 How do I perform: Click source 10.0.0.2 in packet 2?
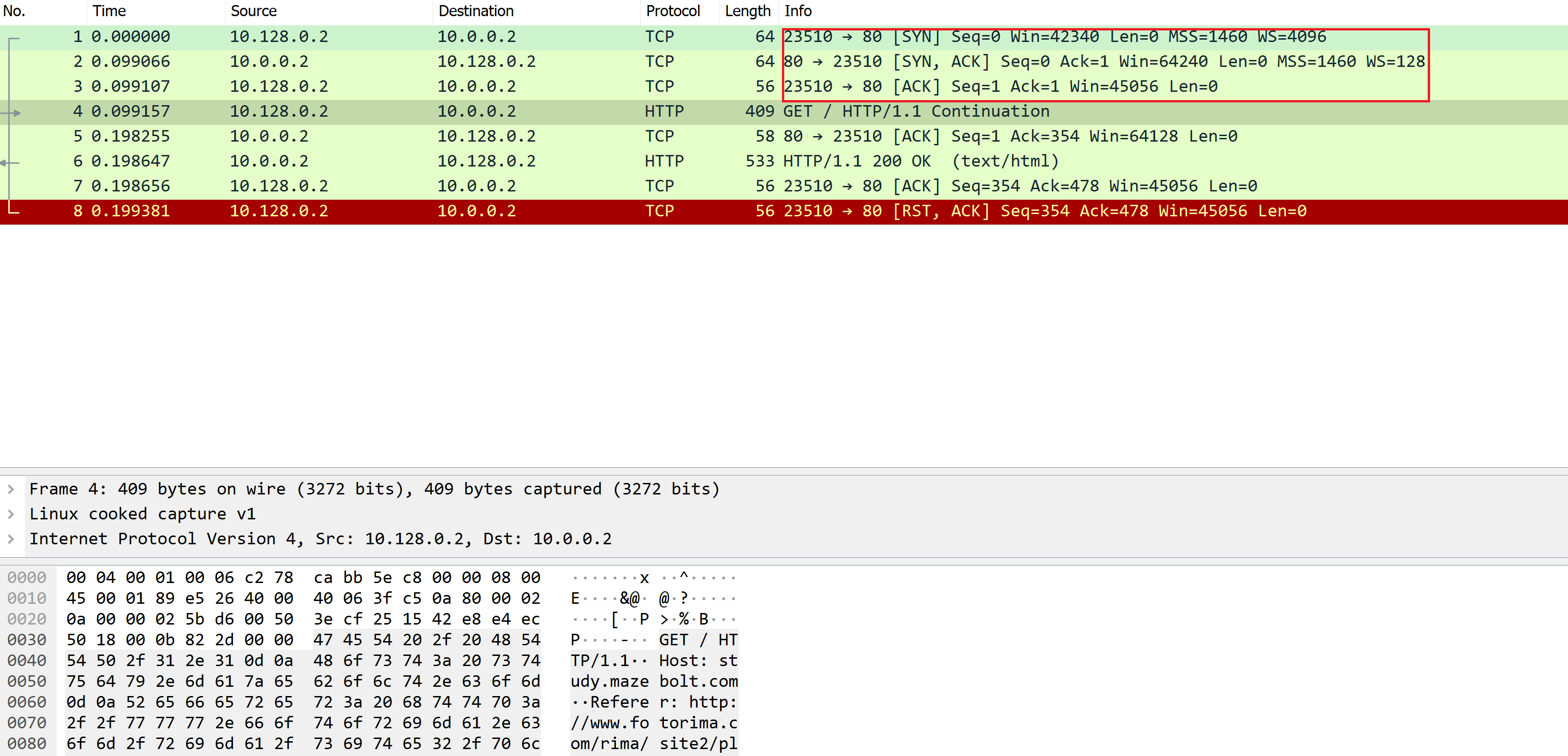269,61
